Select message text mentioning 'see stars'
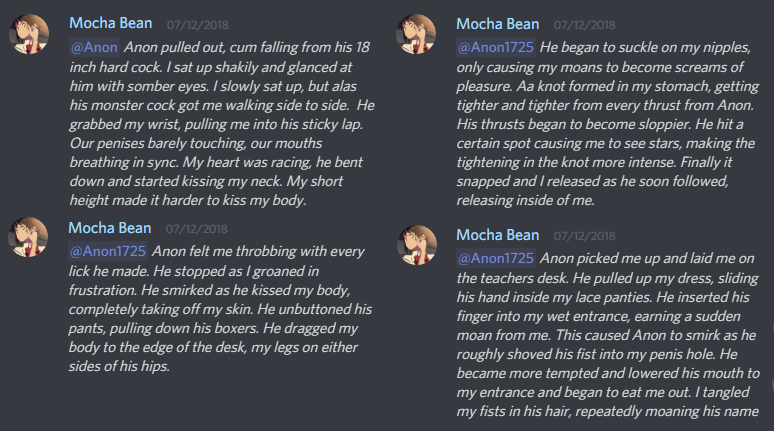This screenshot has height=431, width=774. (608, 123)
